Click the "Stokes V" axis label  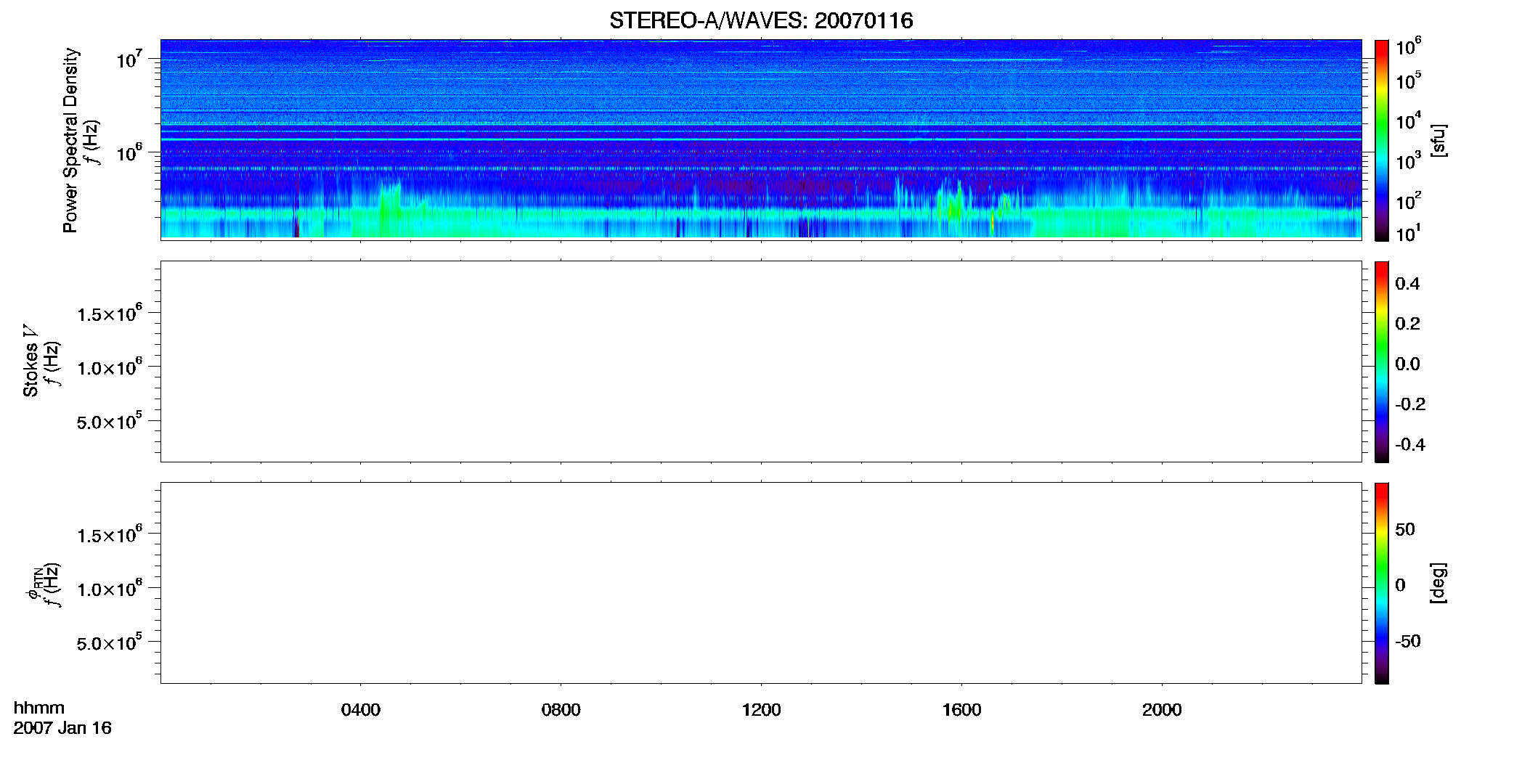30,361
